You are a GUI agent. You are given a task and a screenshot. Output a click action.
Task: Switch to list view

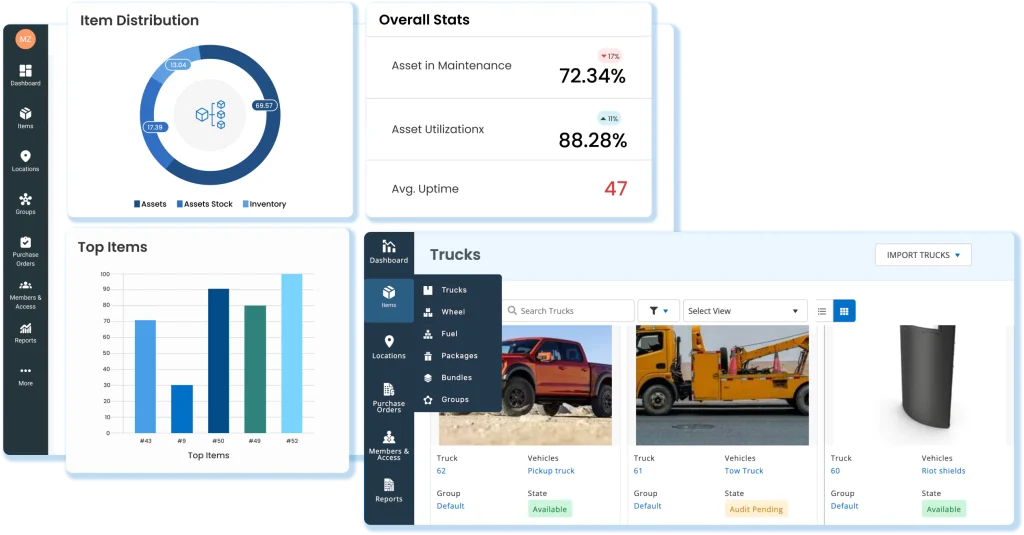coord(822,311)
